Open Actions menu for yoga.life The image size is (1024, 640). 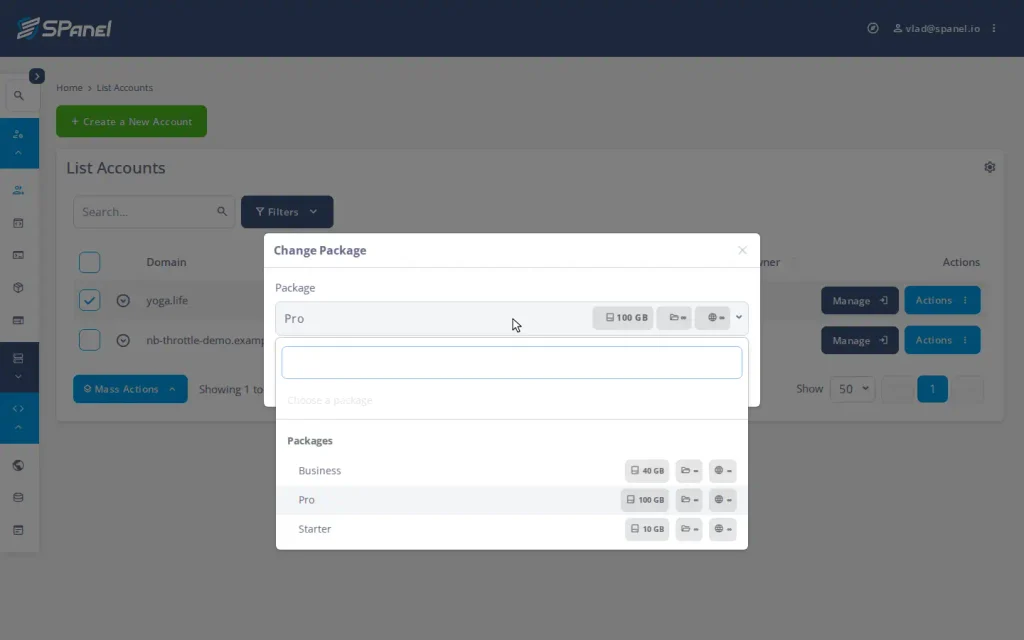point(942,300)
